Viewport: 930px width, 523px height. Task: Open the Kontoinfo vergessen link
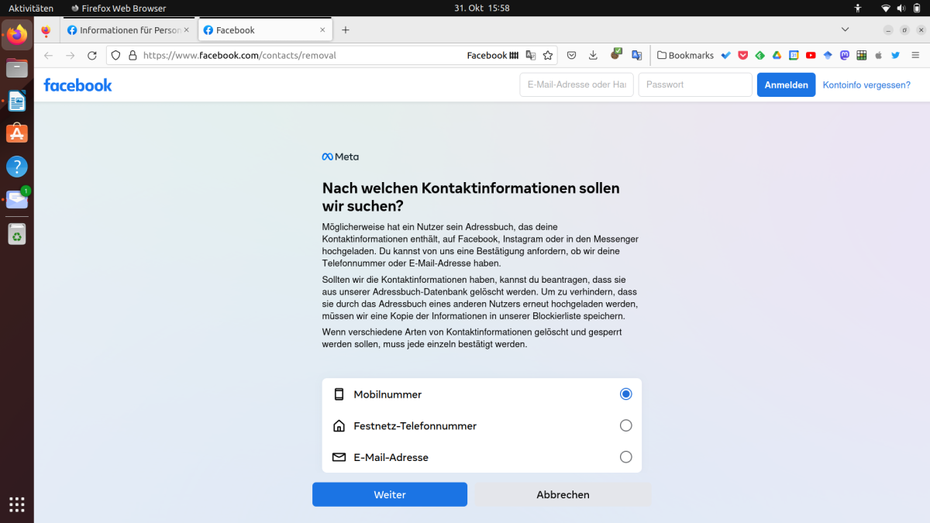866,85
